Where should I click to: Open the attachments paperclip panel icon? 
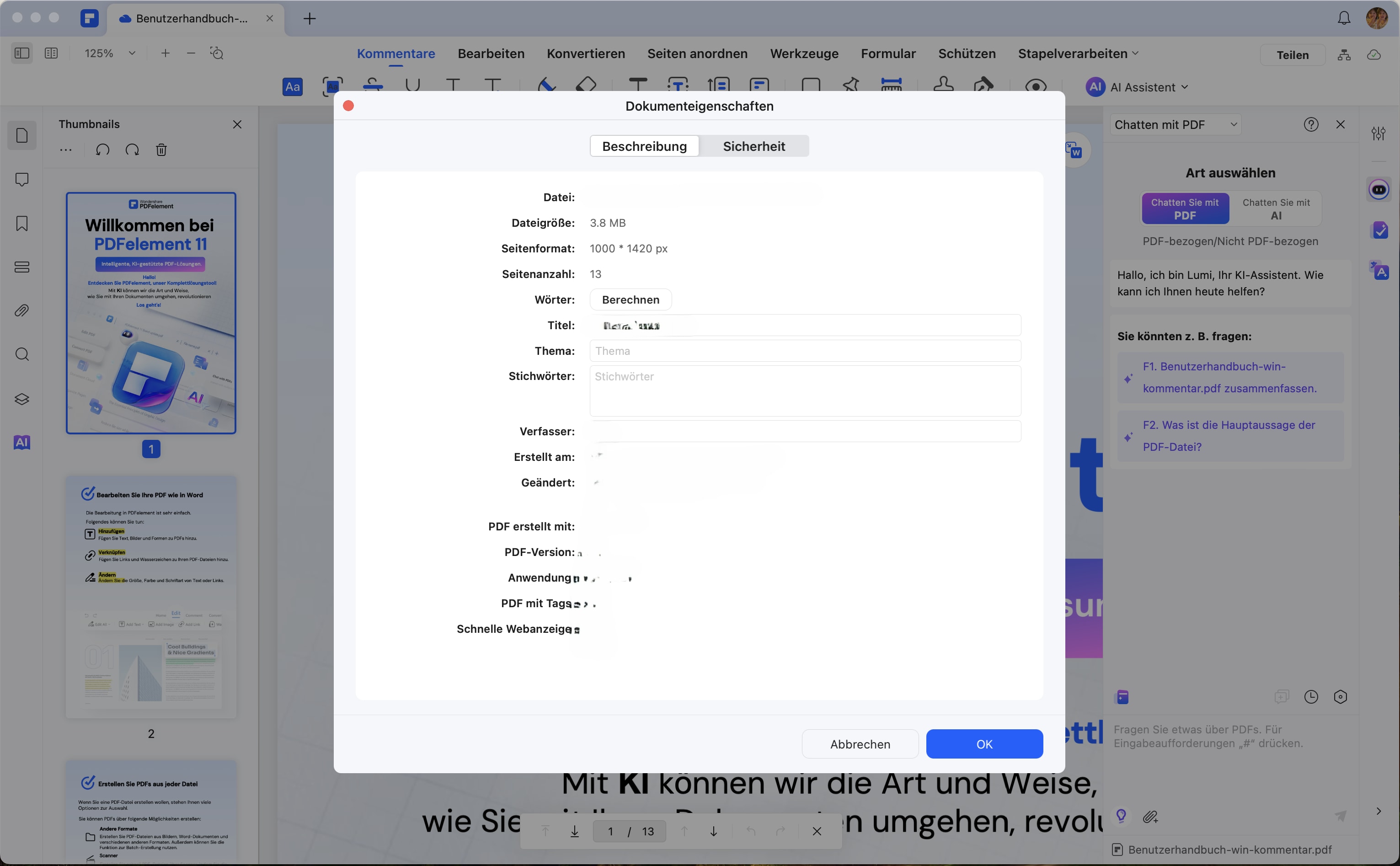22,310
